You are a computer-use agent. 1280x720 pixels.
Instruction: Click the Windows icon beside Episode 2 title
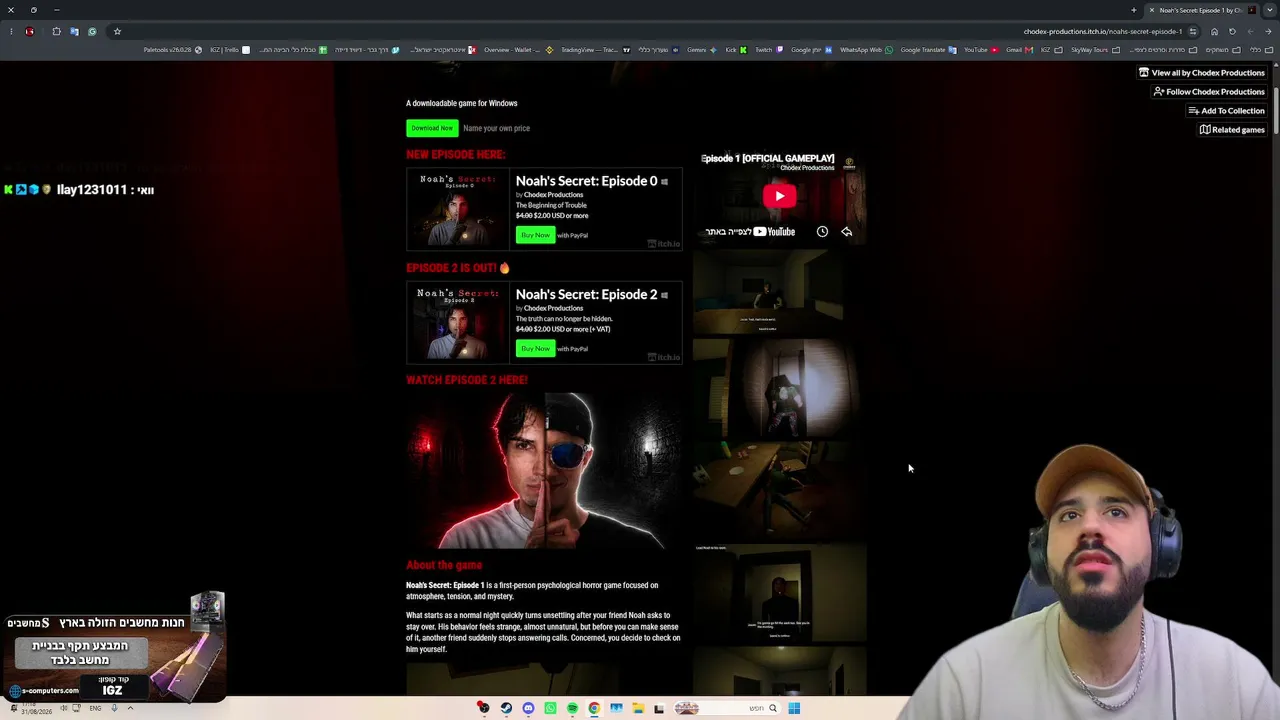tap(665, 295)
